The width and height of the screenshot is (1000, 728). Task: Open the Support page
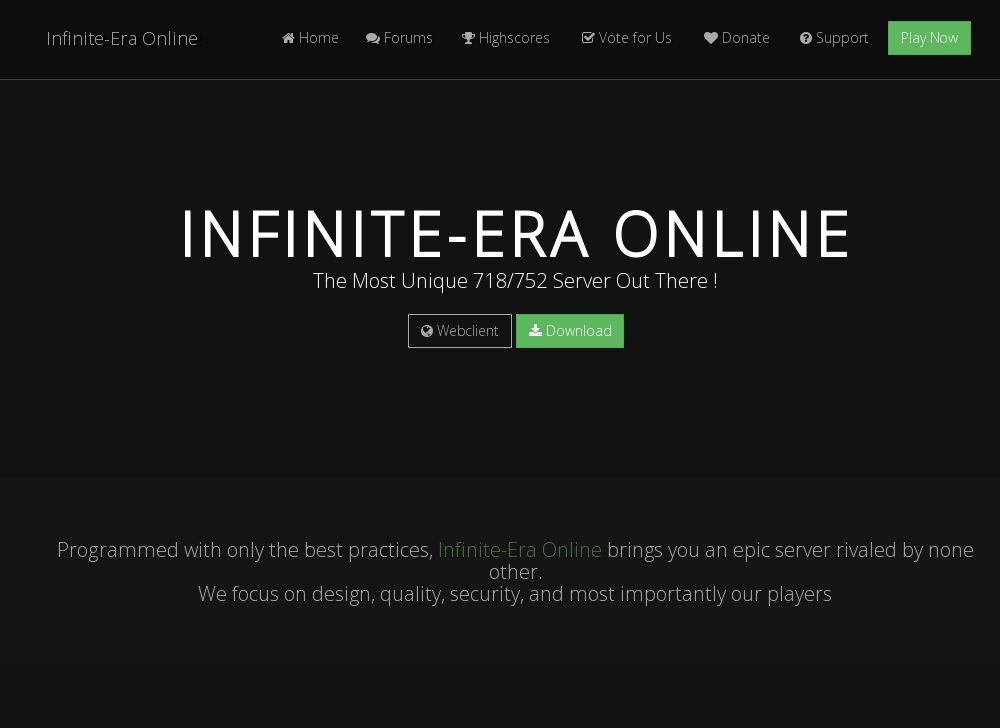pos(834,38)
